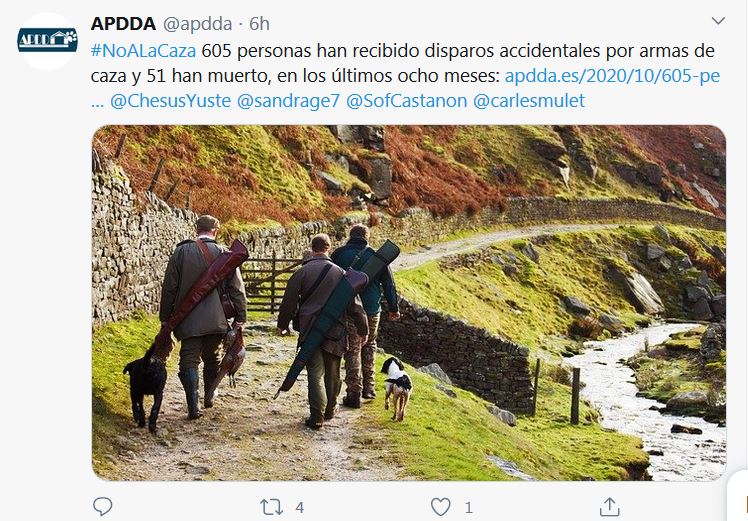Viewport: 748px width, 521px height.
Task: Open the APDDA profile avatar
Action: point(47,42)
